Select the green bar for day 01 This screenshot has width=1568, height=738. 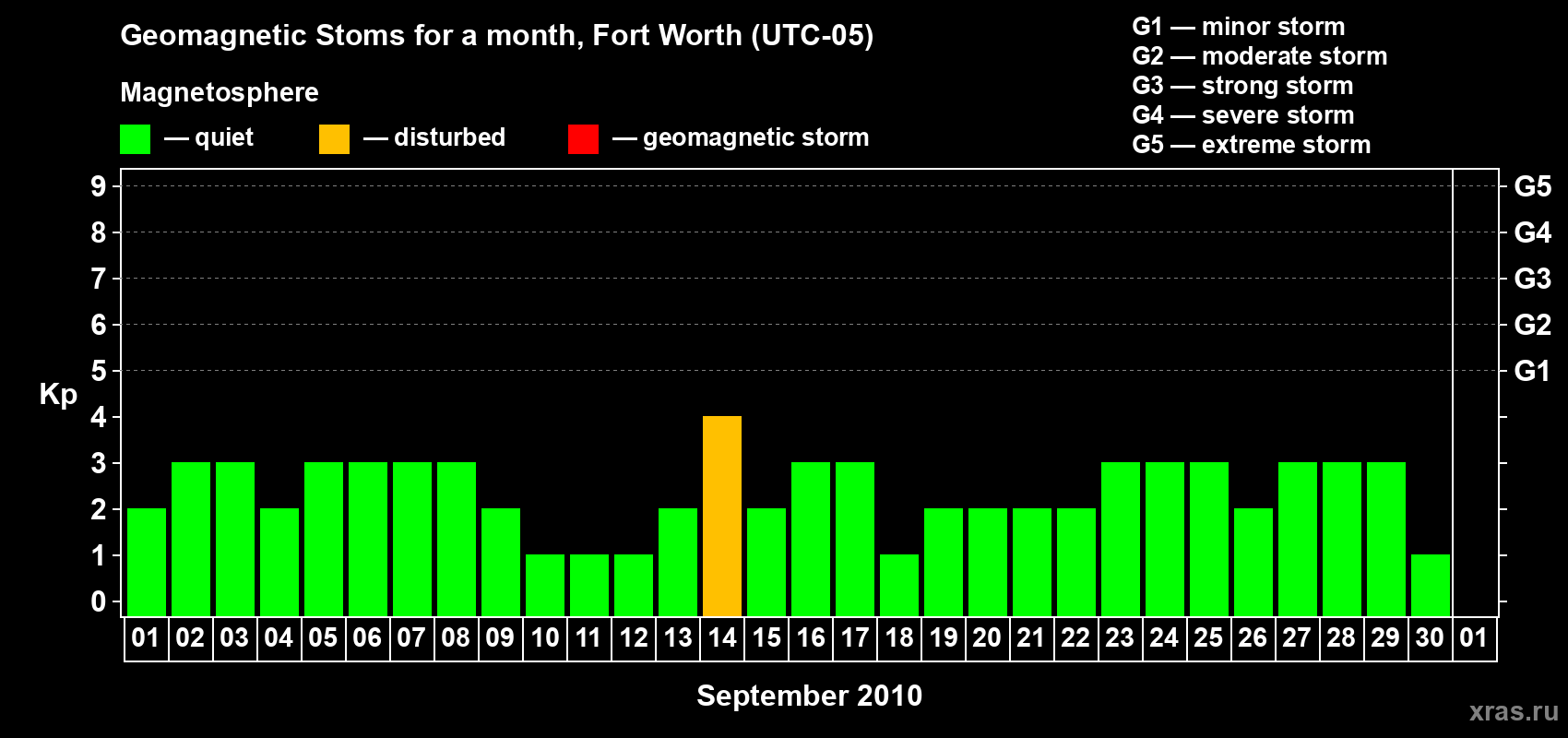tap(147, 562)
